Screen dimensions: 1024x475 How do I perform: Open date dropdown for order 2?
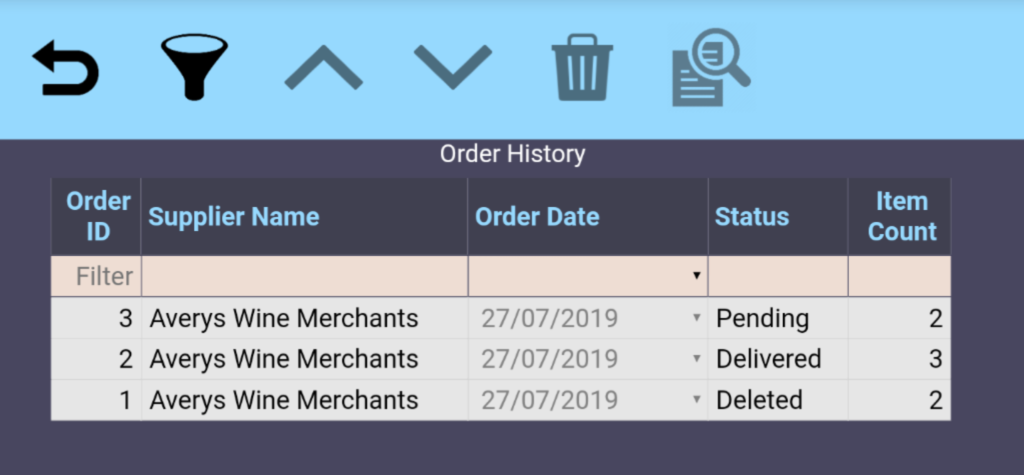pos(697,359)
